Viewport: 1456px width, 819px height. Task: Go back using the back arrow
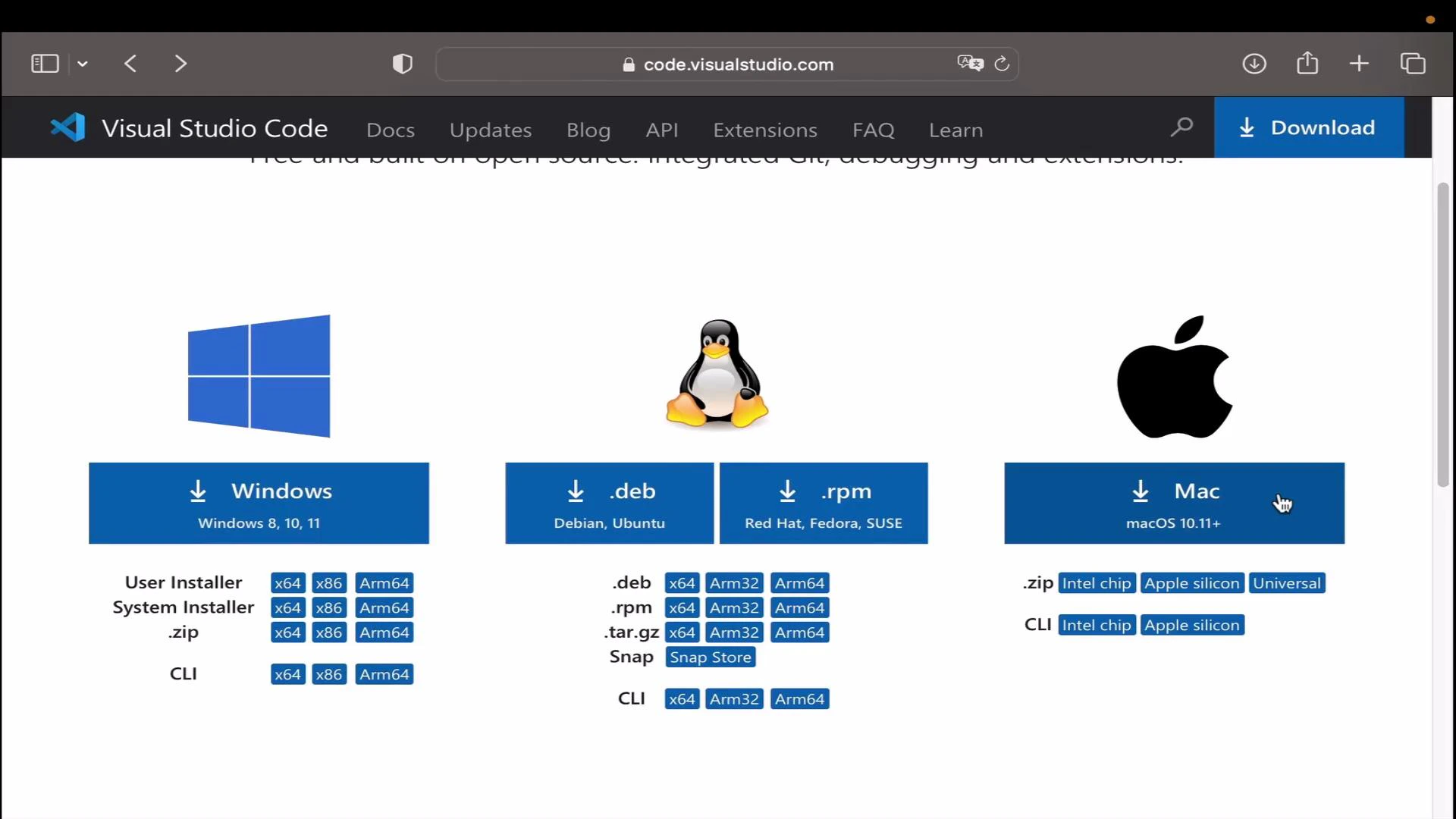point(130,64)
